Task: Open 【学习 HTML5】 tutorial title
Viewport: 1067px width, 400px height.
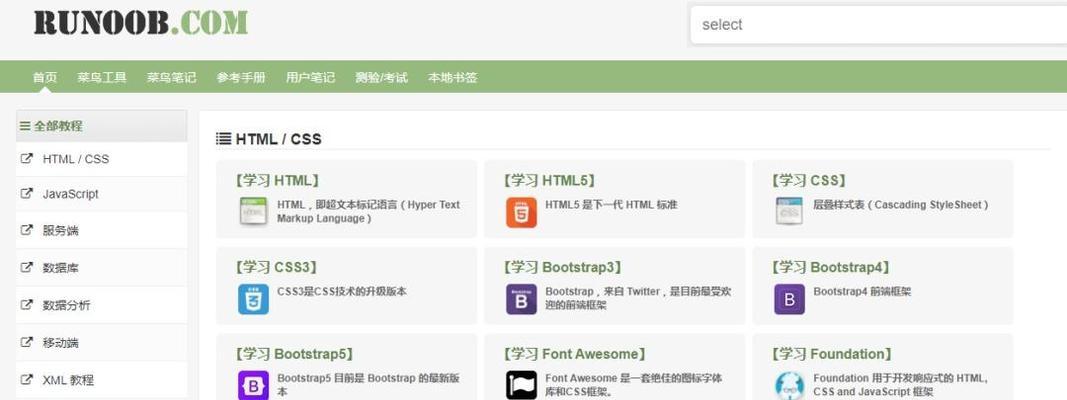Action: click(549, 181)
